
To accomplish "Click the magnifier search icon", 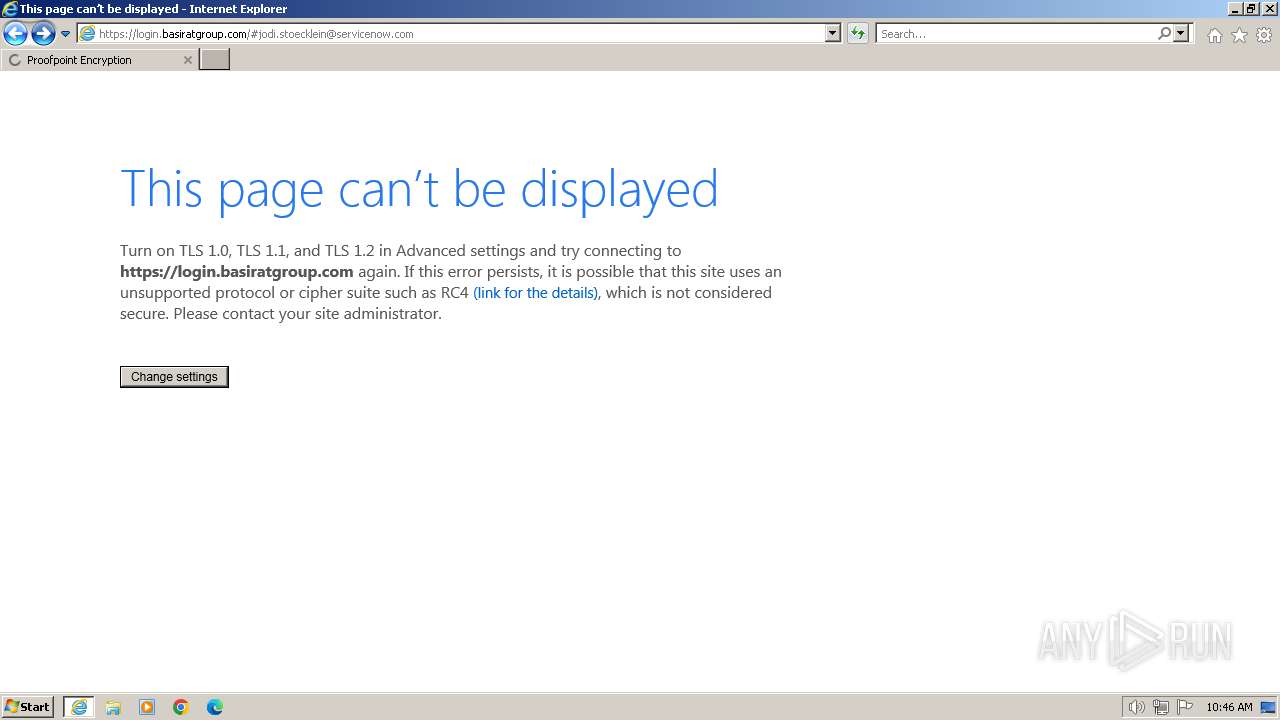I will [x=1164, y=34].
